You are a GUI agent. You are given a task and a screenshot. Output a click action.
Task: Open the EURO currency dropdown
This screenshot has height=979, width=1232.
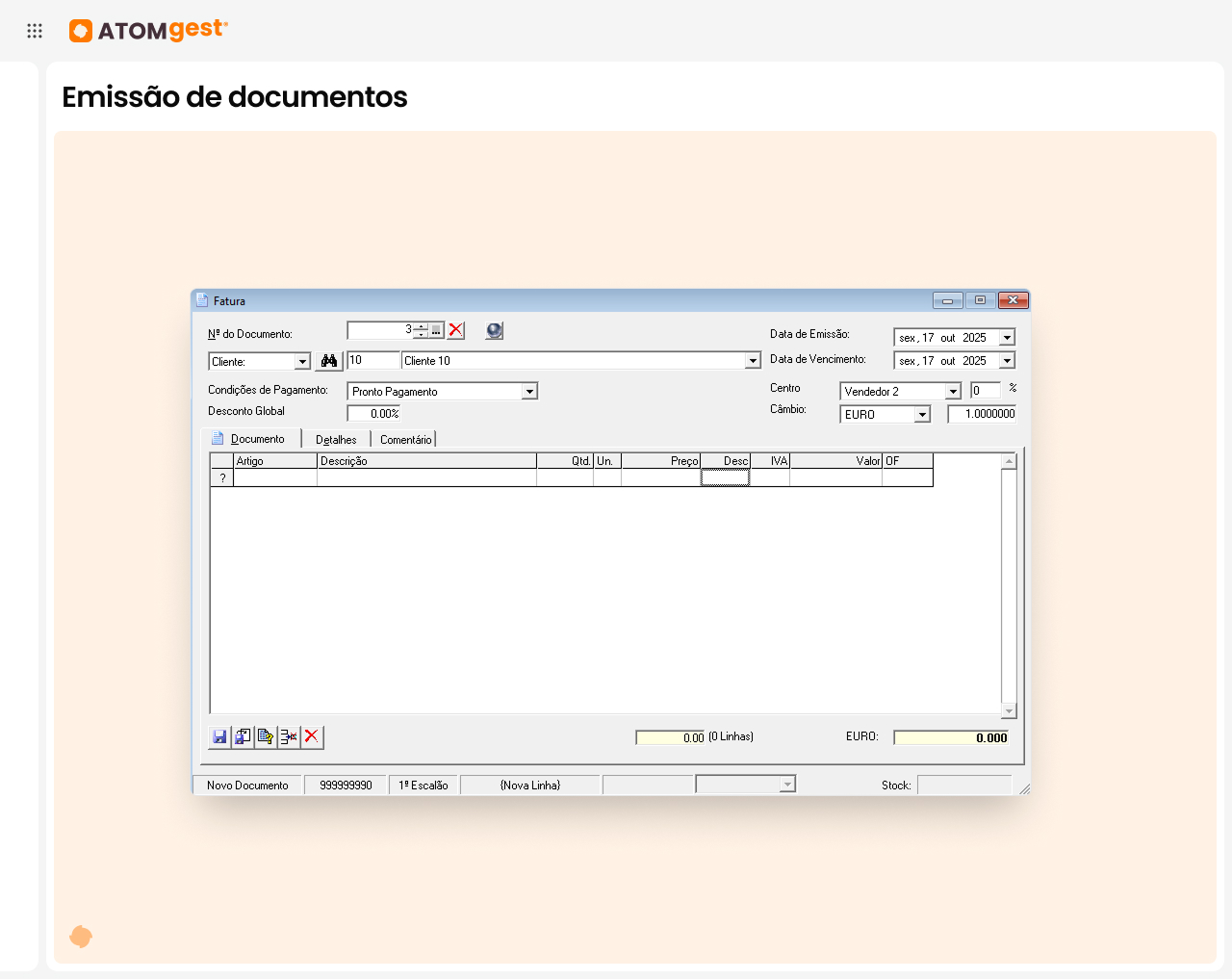[x=922, y=415]
